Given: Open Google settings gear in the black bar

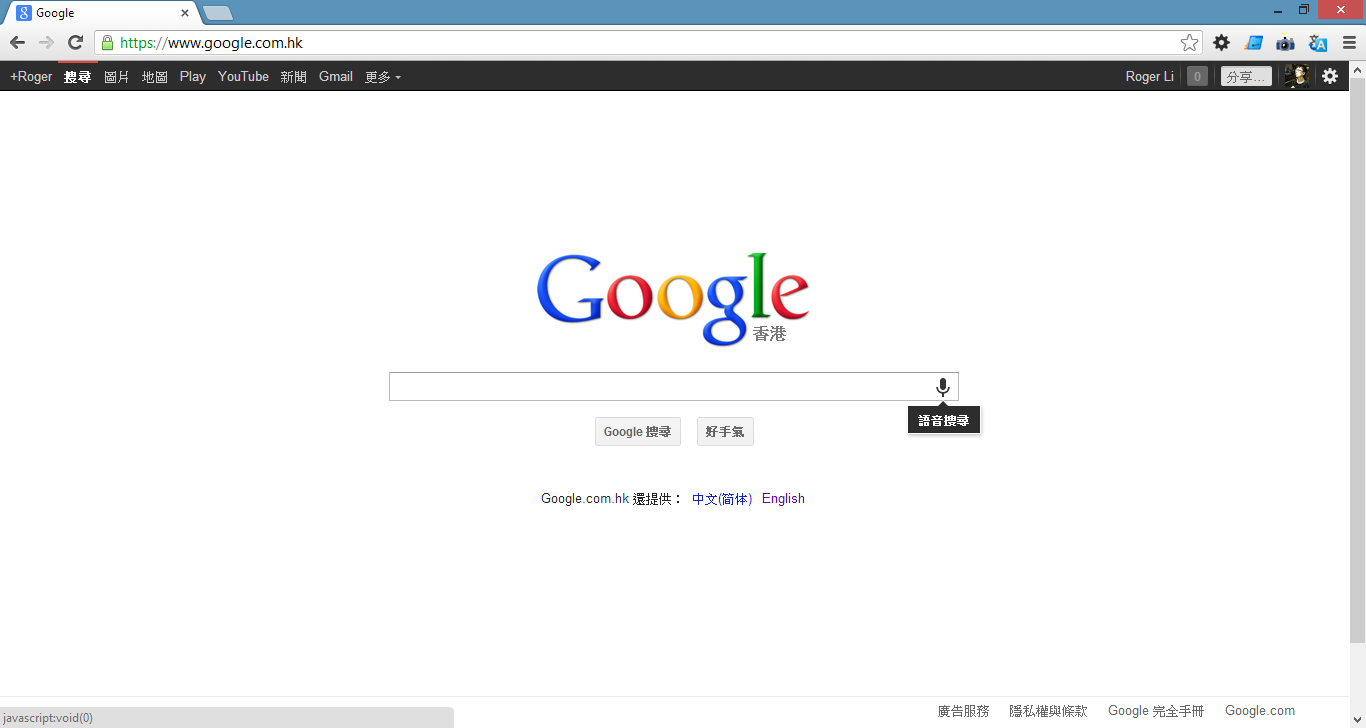Looking at the screenshot, I should click(1330, 76).
